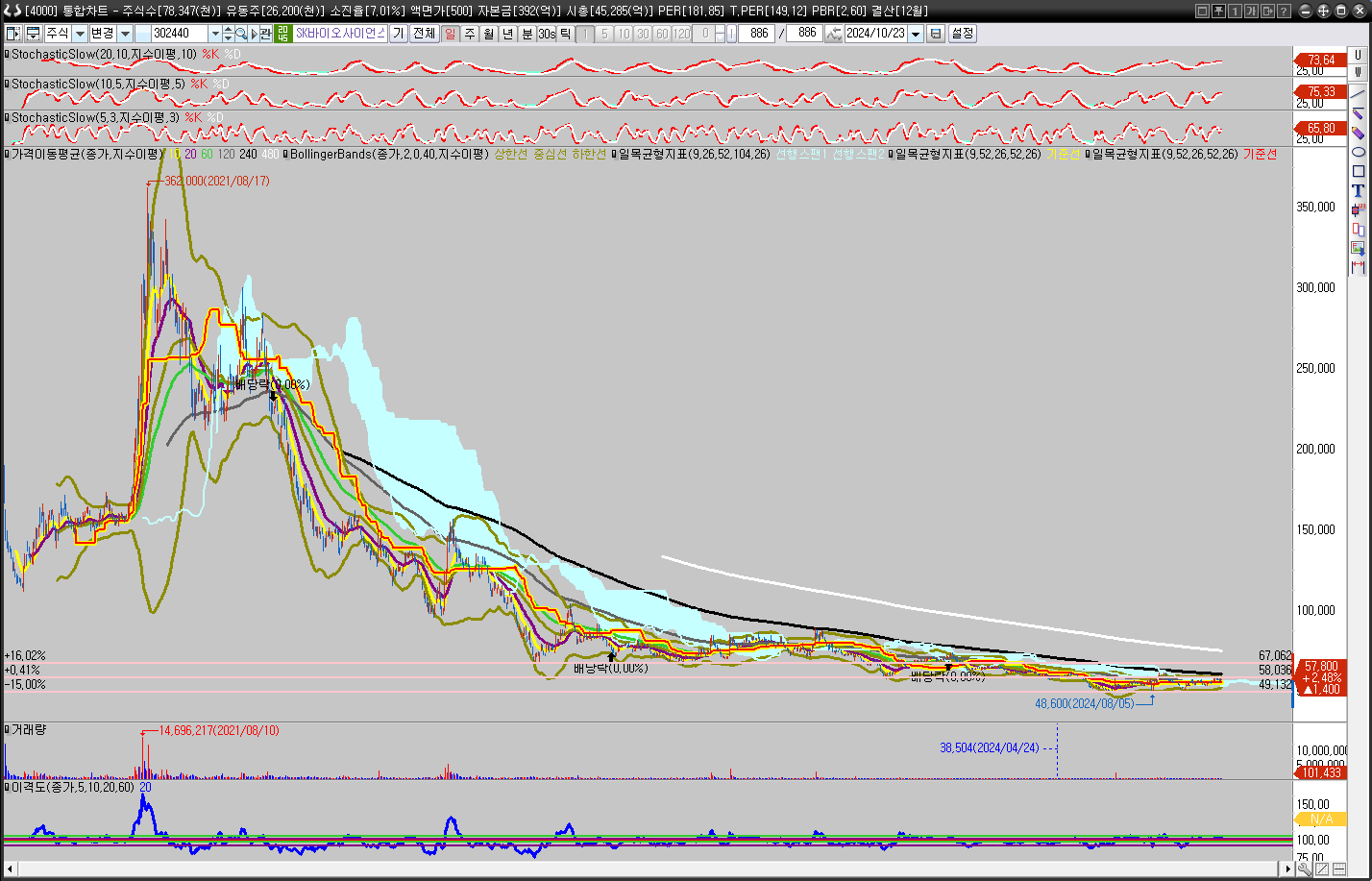The height and width of the screenshot is (881, 1372).
Task: Click the scroll-left arrow at chart bottom
Action: (10, 869)
